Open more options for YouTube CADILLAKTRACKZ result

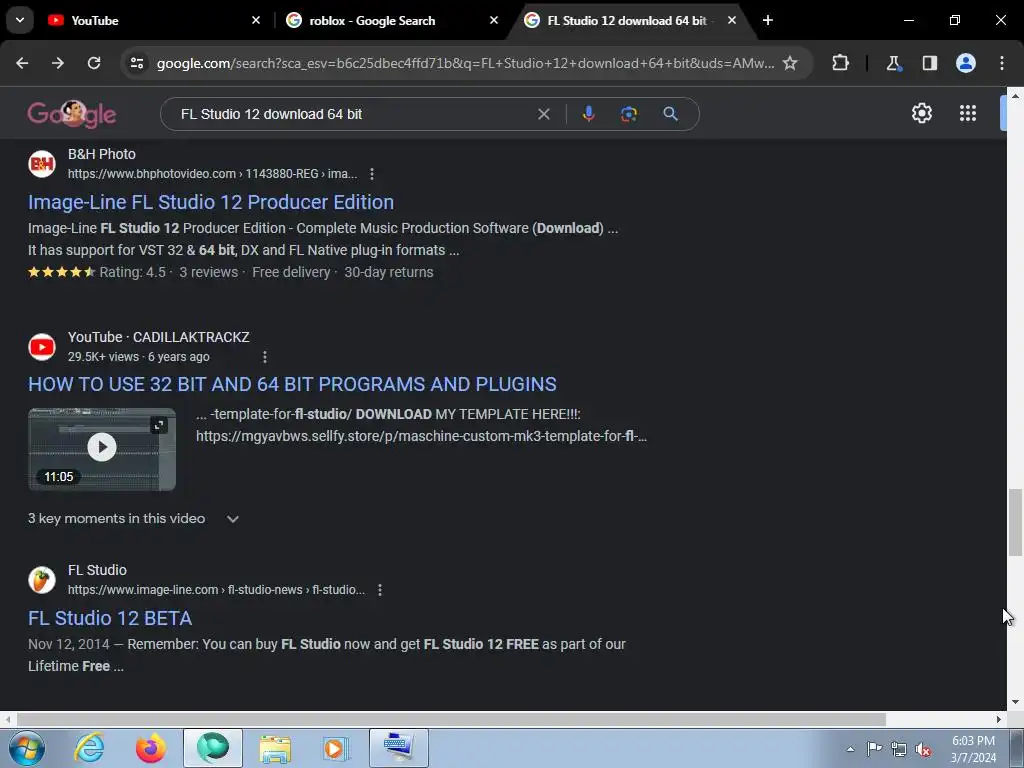pos(264,357)
